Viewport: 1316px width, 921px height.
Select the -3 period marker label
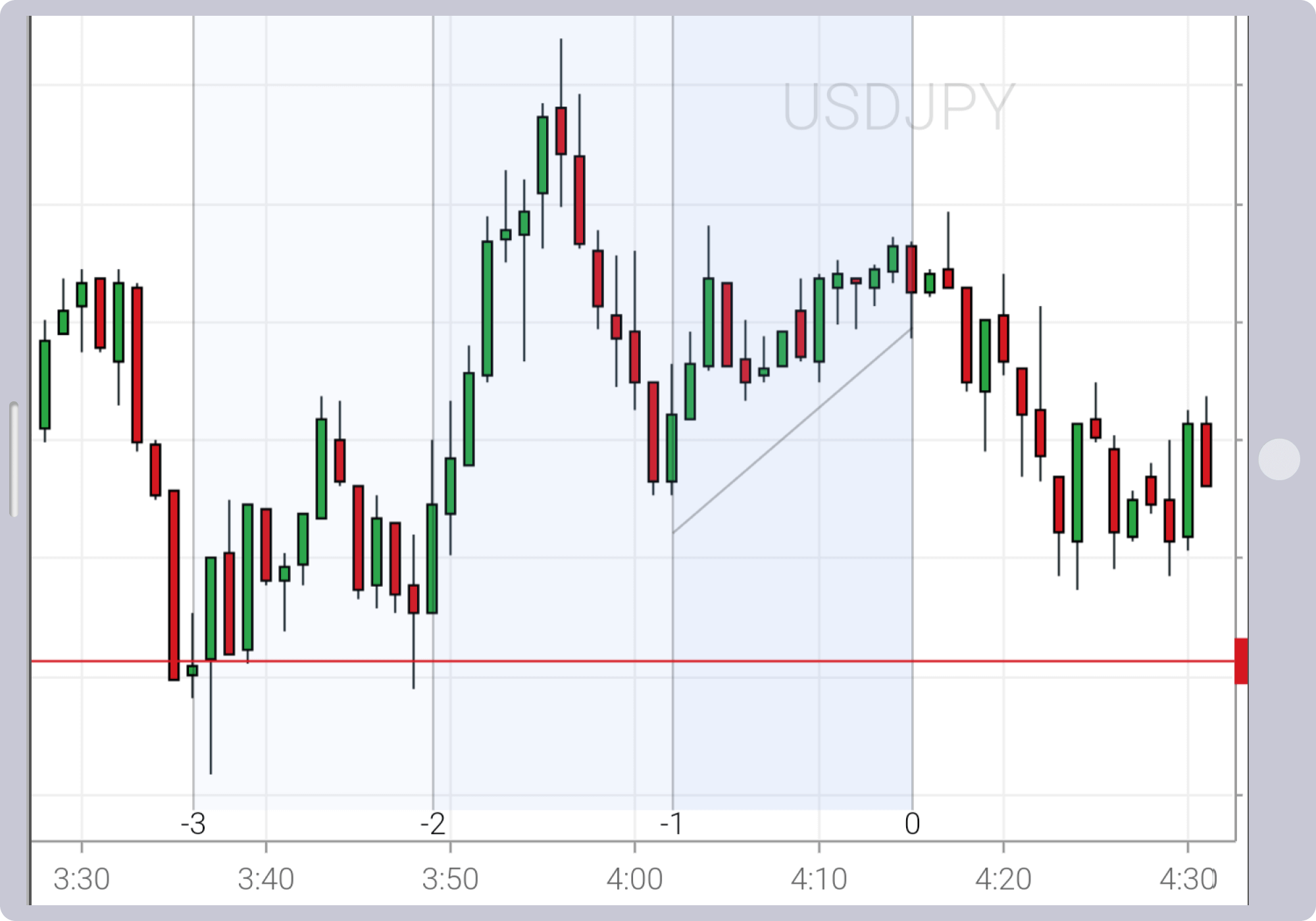point(193,824)
